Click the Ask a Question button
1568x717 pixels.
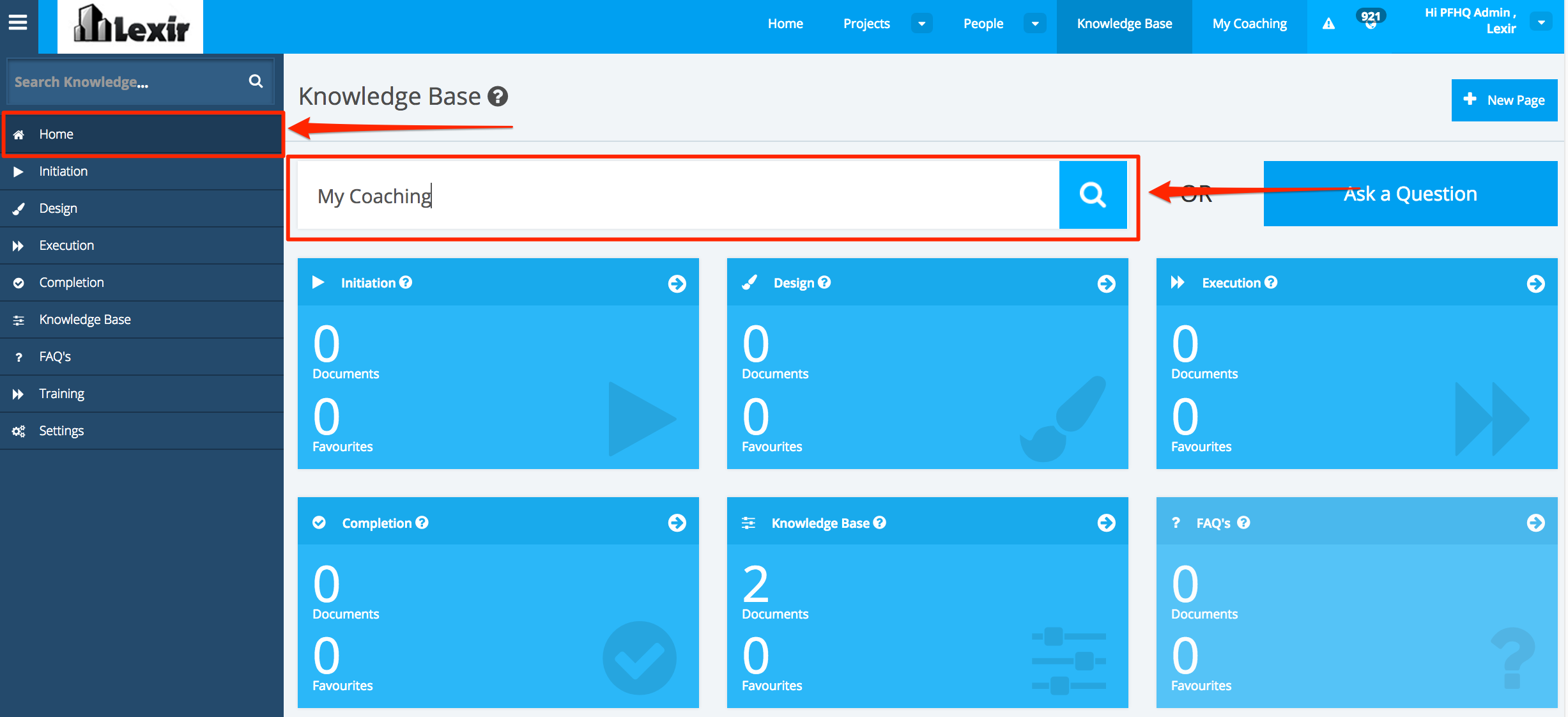[x=1410, y=194]
